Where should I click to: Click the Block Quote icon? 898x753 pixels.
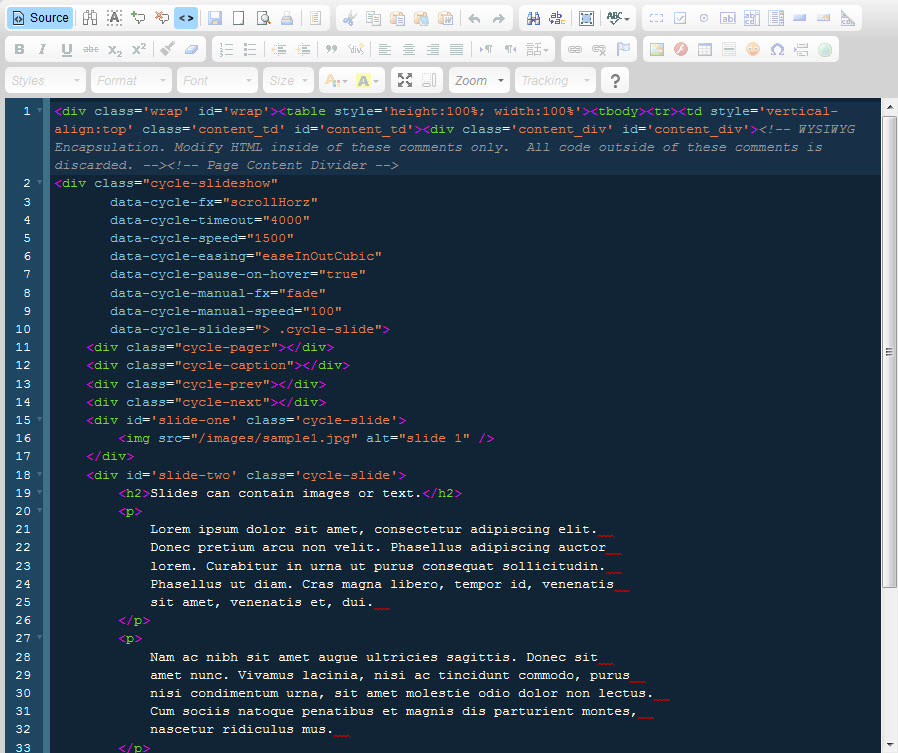(331, 49)
